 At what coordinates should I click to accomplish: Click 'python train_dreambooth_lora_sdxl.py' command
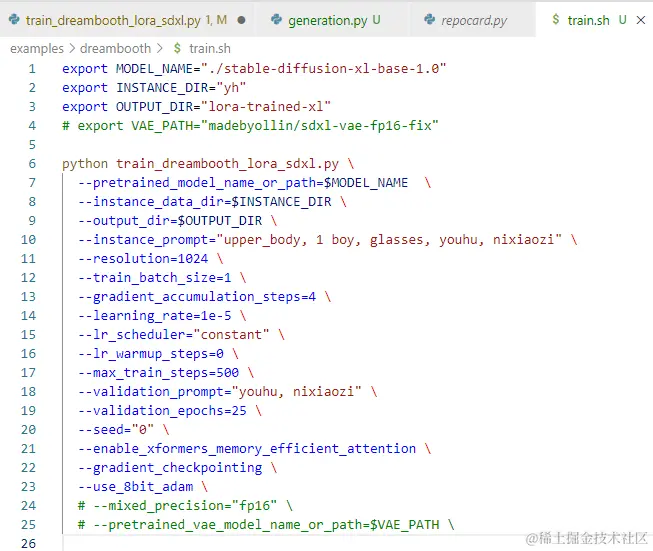pyautogui.click(x=200, y=164)
